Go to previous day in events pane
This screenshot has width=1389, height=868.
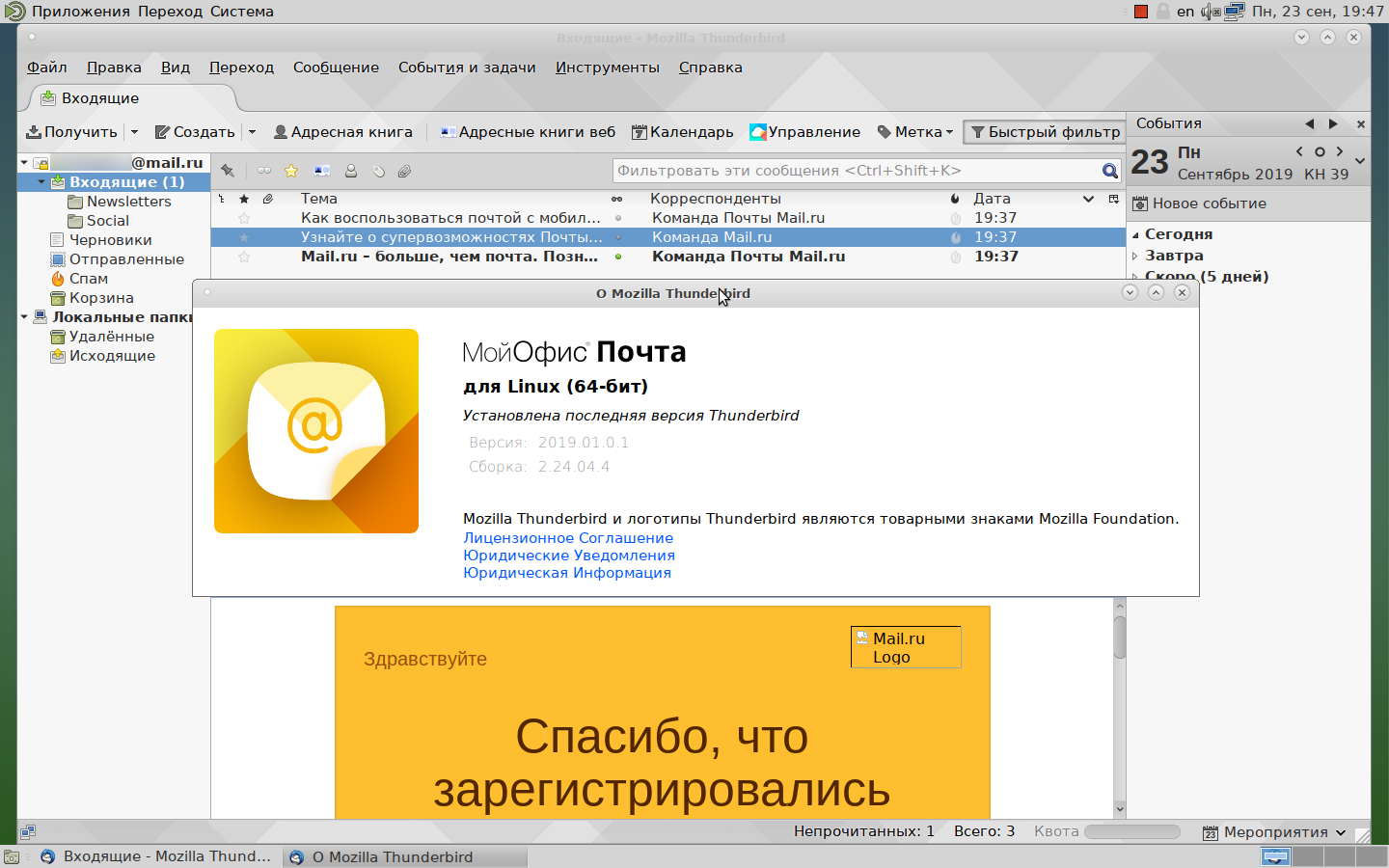click(1299, 151)
